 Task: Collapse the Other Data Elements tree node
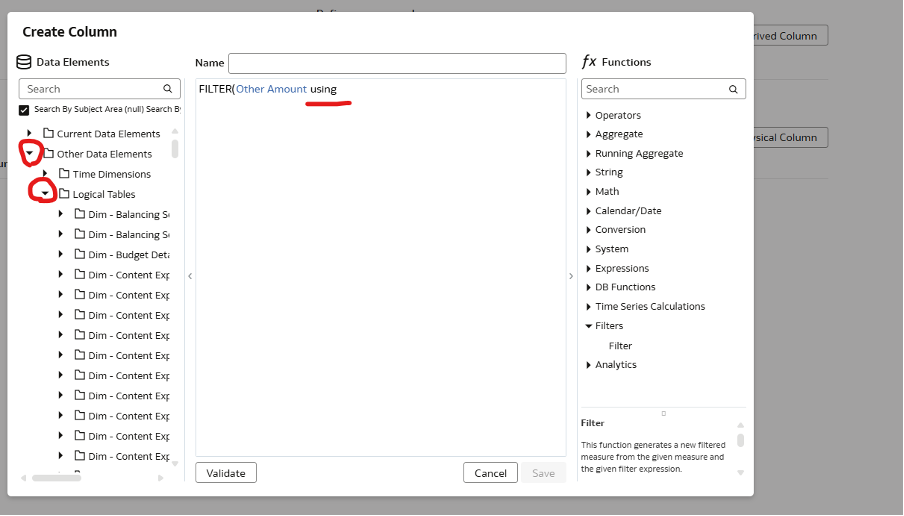pos(30,154)
